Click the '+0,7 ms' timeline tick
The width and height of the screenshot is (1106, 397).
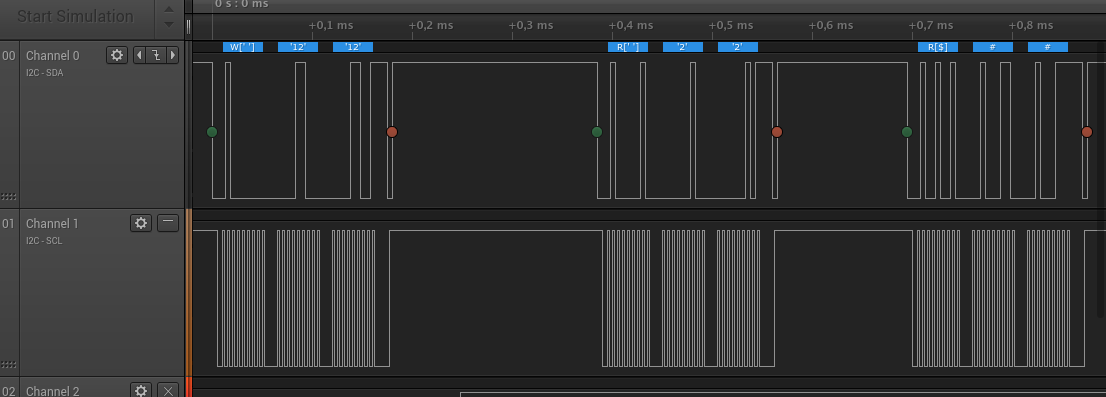931,25
